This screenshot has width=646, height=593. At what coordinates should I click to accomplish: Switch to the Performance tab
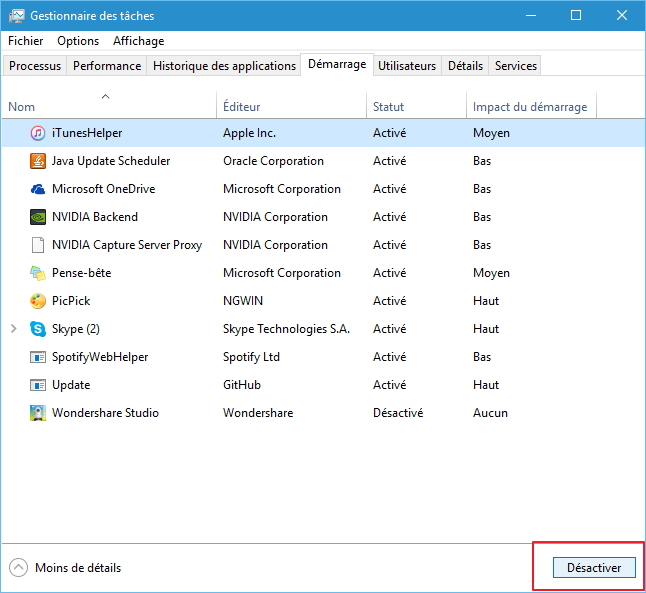107,66
